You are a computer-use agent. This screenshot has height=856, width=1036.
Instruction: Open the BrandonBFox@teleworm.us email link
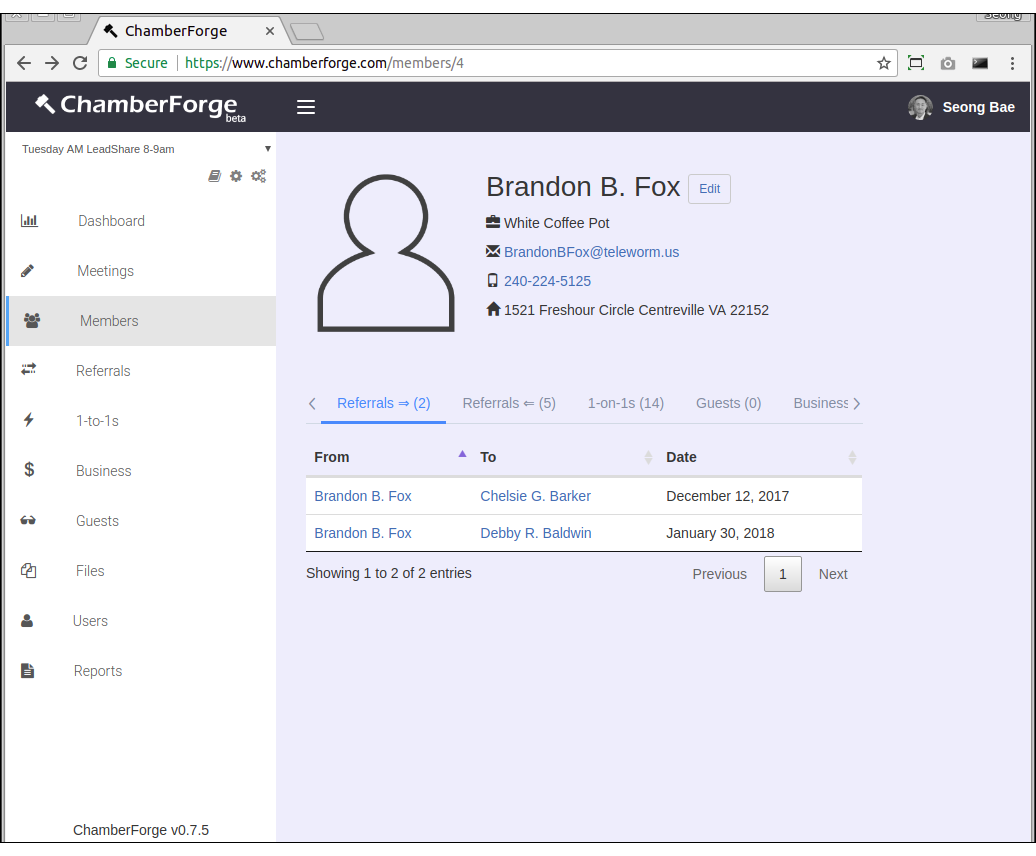tap(591, 252)
